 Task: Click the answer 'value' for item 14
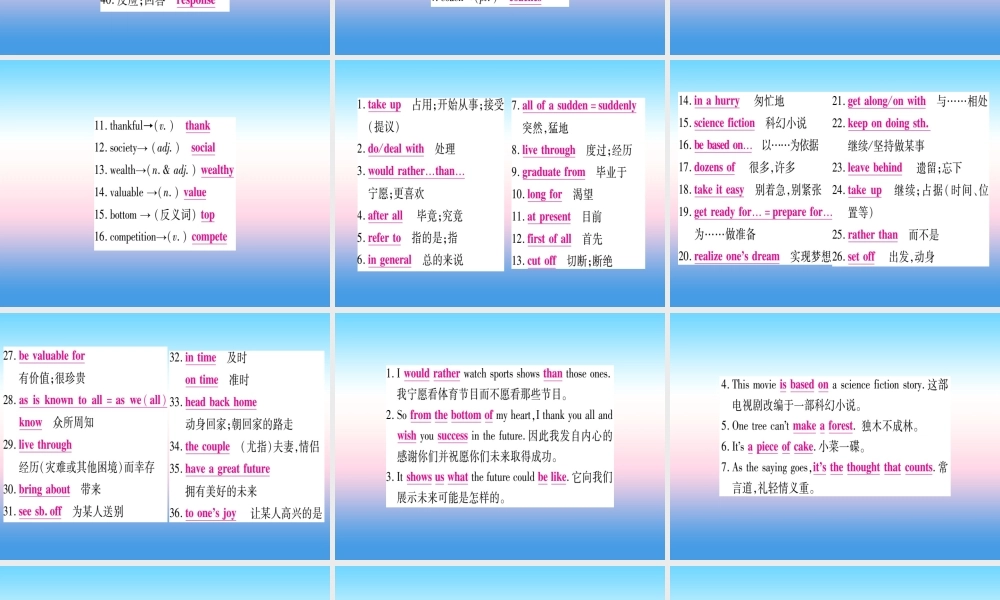pos(195,193)
